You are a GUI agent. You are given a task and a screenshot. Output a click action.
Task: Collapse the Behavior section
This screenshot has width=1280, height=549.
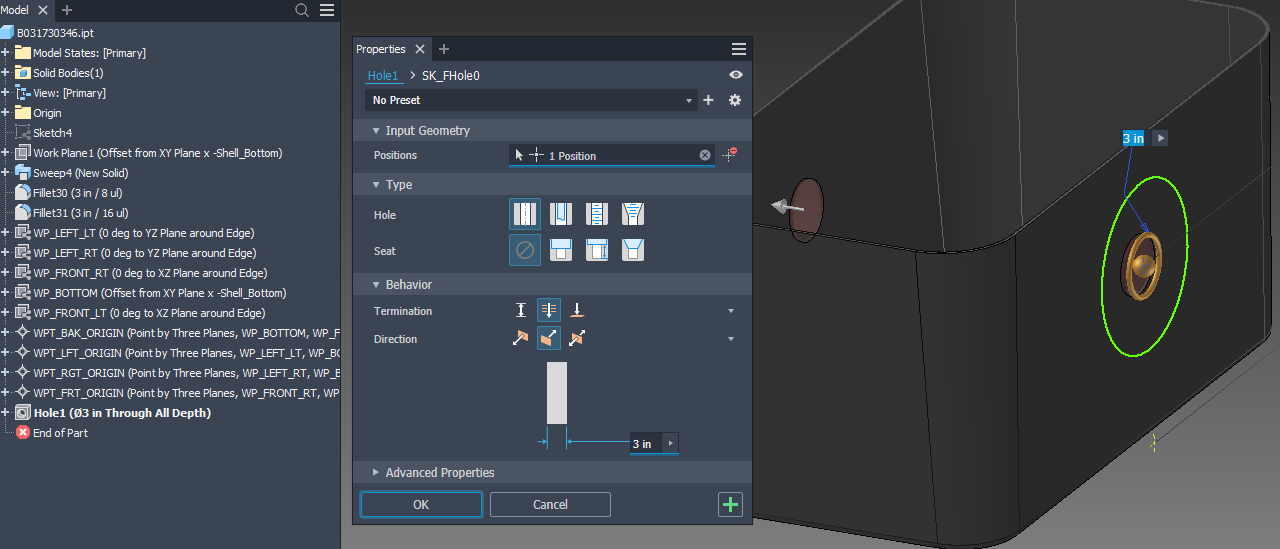[376, 285]
